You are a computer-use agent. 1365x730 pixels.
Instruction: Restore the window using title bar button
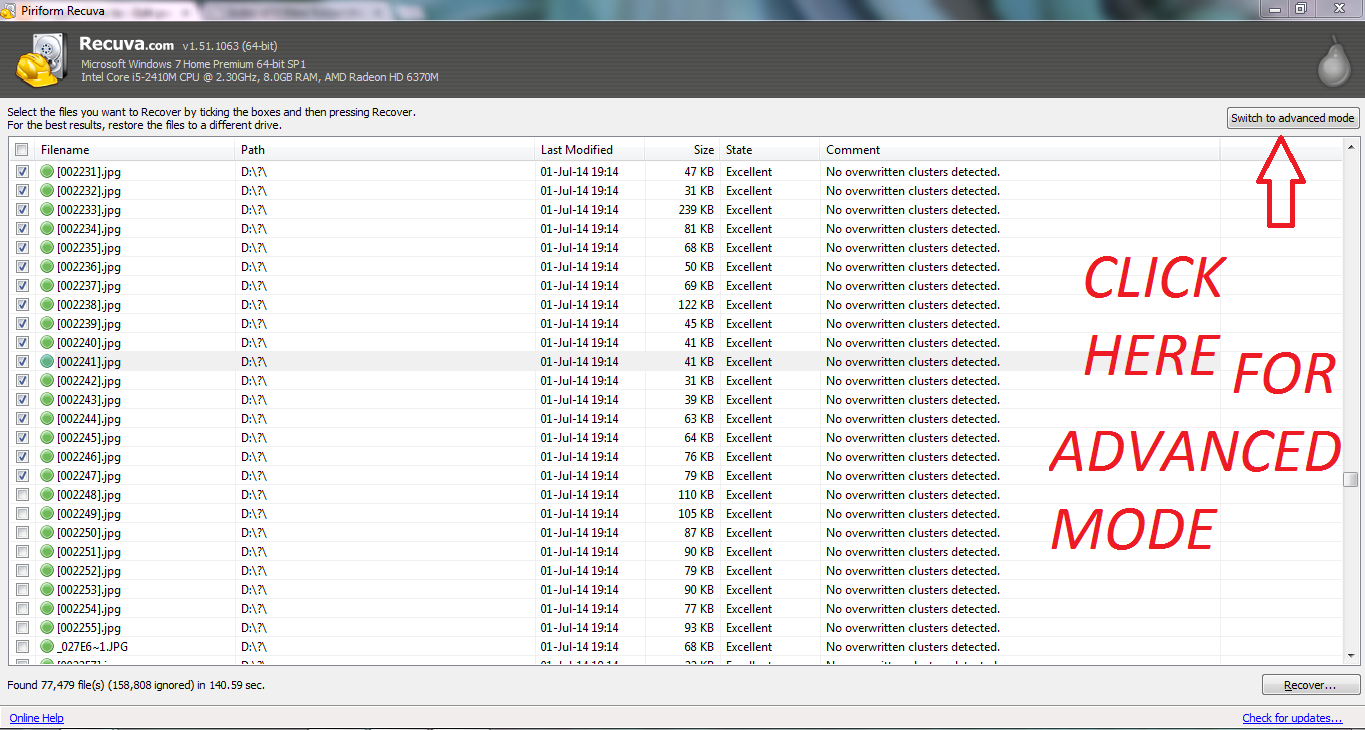click(x=1301, y=8)
